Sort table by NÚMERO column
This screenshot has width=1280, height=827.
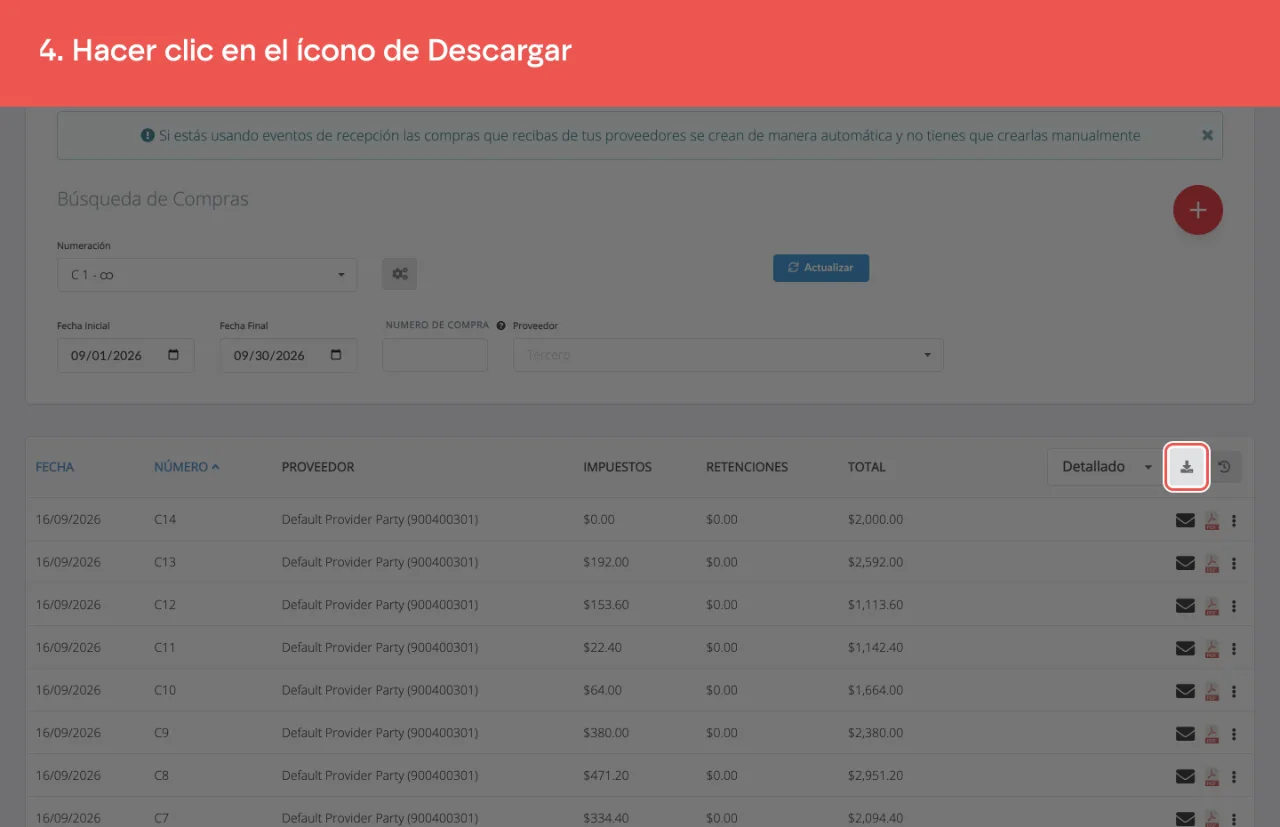tap(186, 467)
